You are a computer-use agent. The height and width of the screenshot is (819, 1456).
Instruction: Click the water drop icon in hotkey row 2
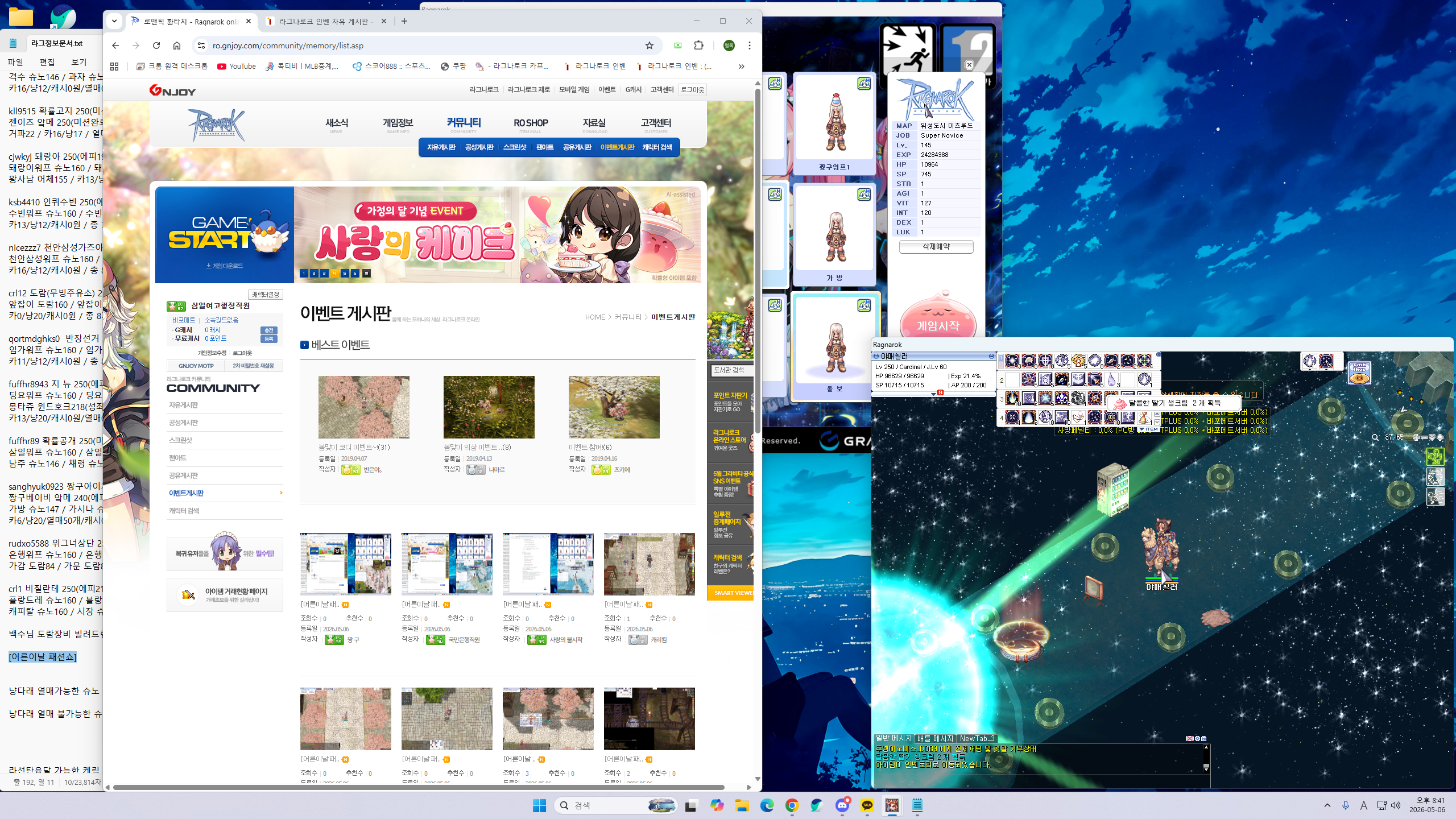pos(1111,379)
